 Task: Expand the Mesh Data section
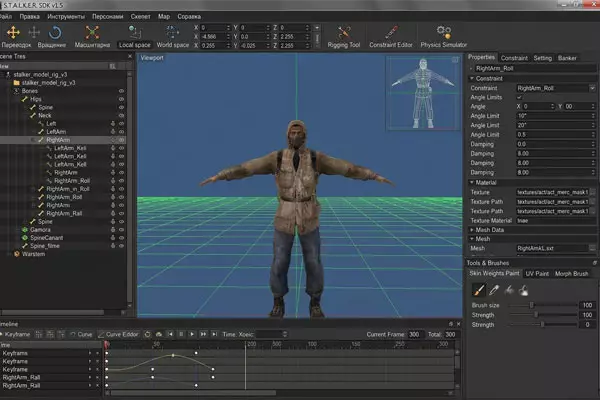472,230
